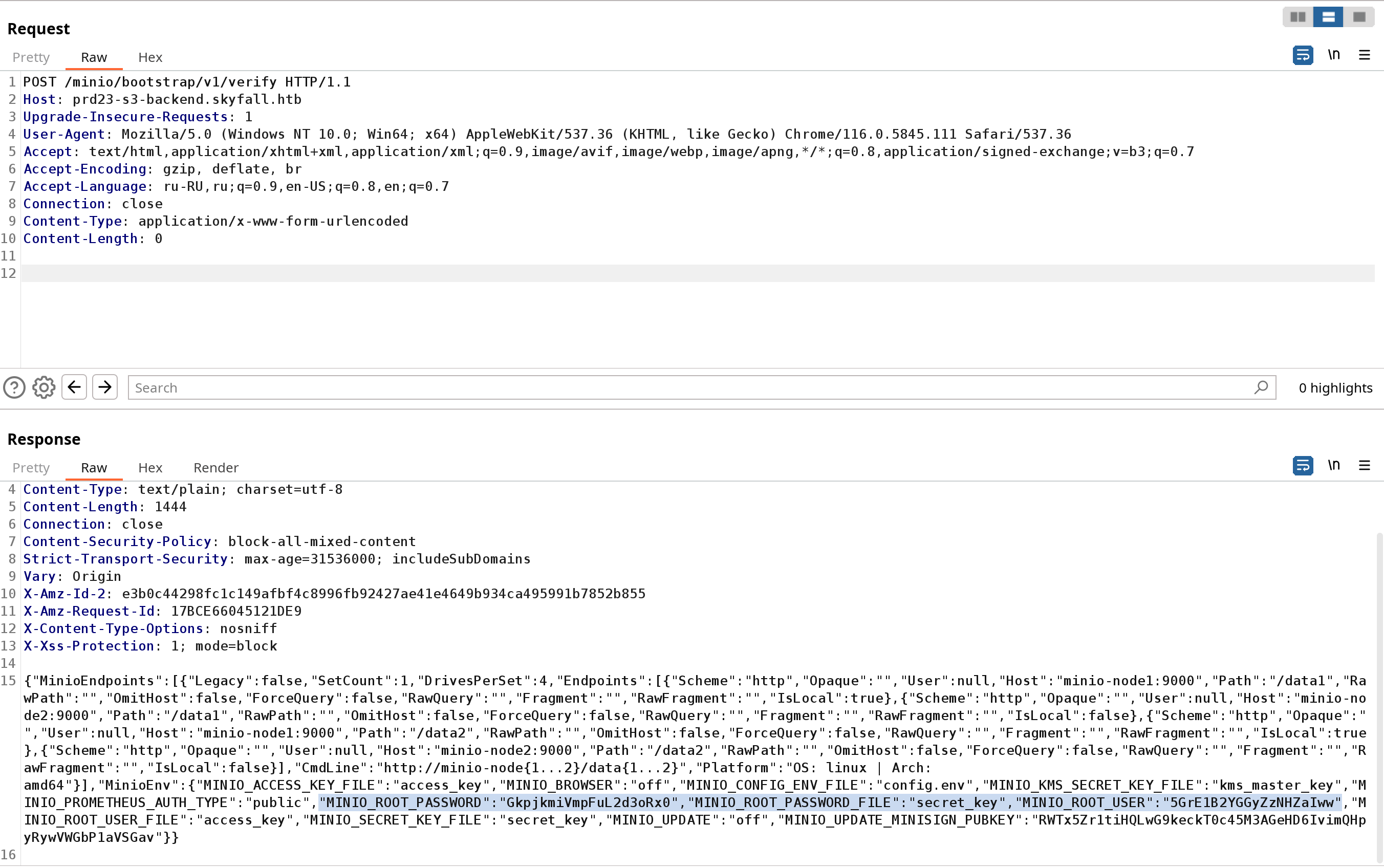Screen dimensions: 1384x868
Task: Open the Render tab in Response
Action: (x=216, y=468)
